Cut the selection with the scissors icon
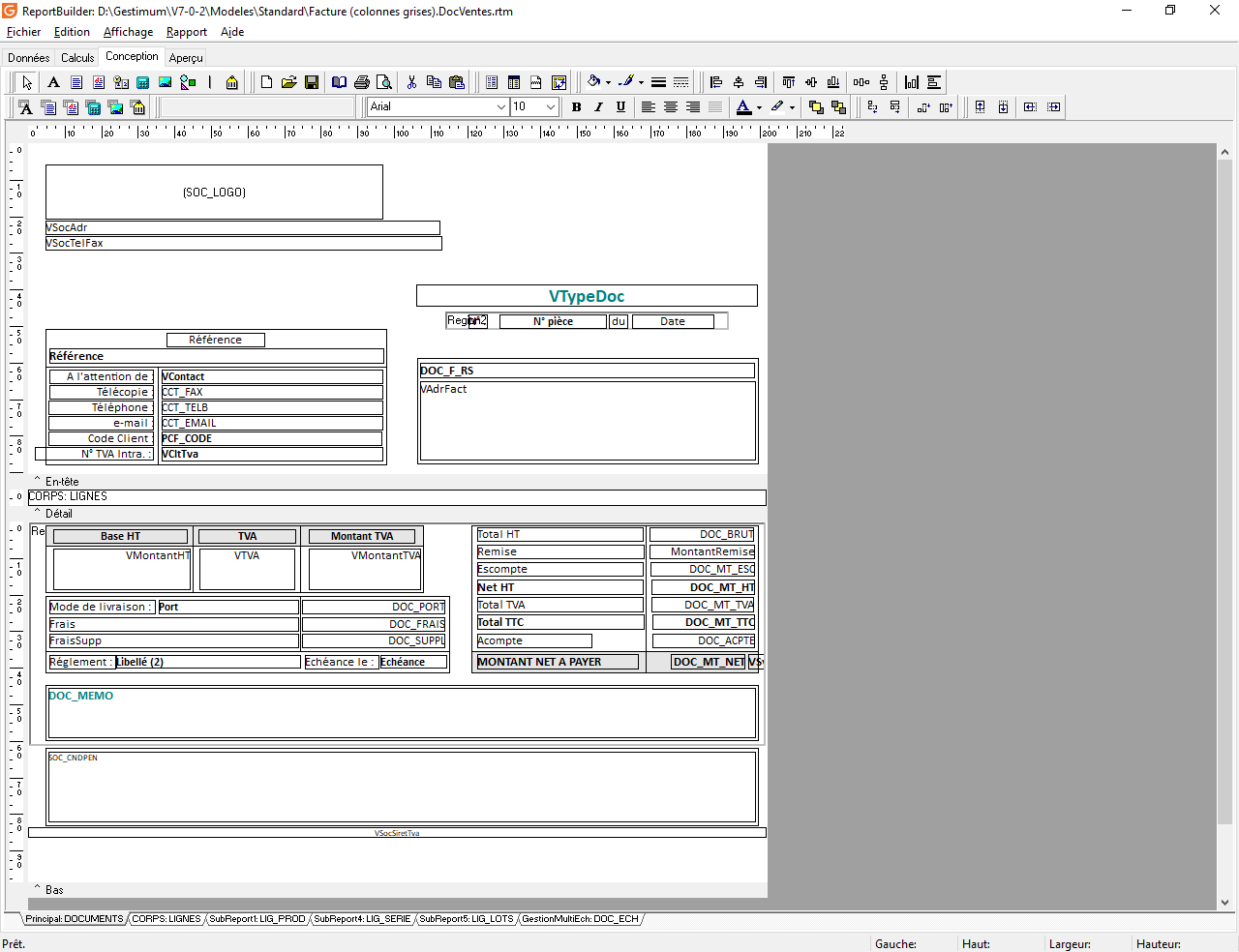This screenshot has width=1239, height=952. [x=411, y=82]
